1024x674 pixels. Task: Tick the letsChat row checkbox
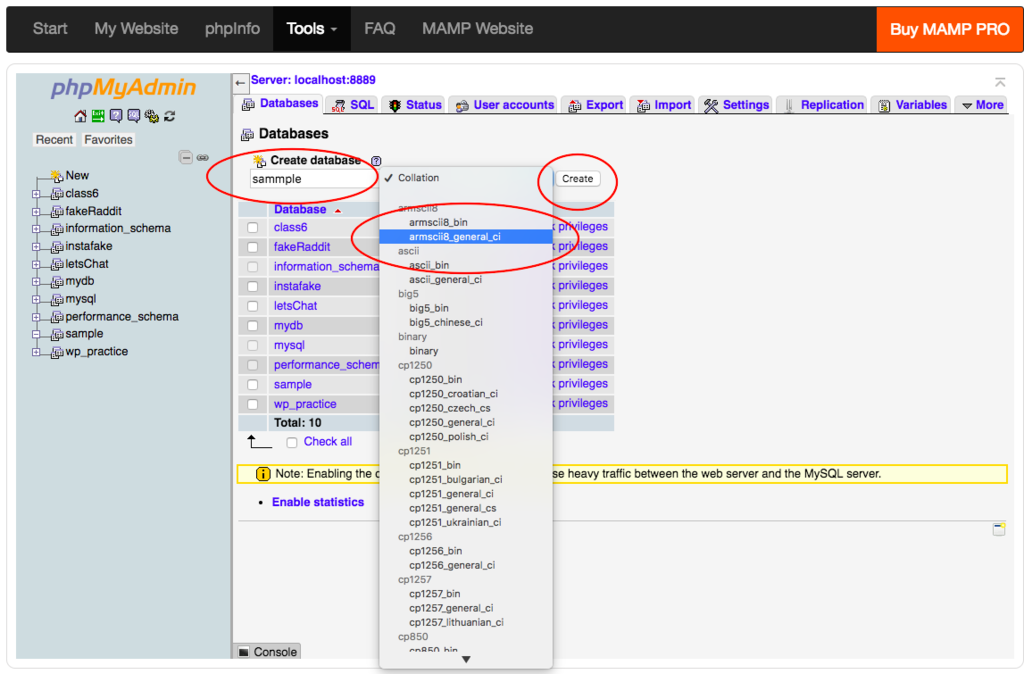(x=253, y=306)
